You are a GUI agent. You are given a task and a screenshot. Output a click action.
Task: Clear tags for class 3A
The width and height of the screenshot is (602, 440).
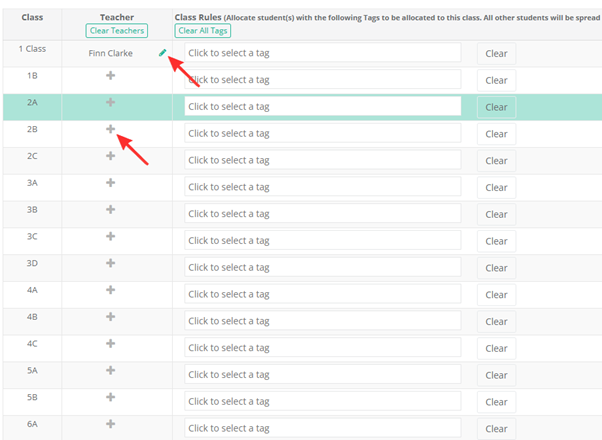(496, 188)
